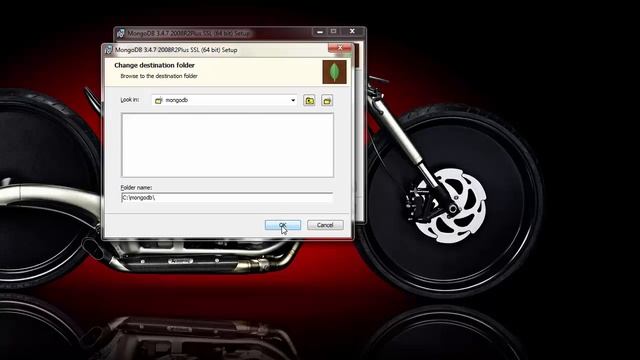This screenshot has height=360, width=640.
Task: Click the Up One Level folder icon
Action: point(309,100)
